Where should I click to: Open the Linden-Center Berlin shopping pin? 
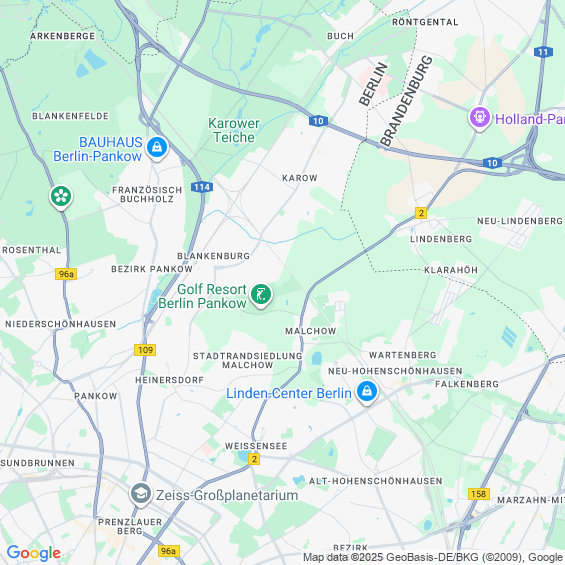pos(367,392)
